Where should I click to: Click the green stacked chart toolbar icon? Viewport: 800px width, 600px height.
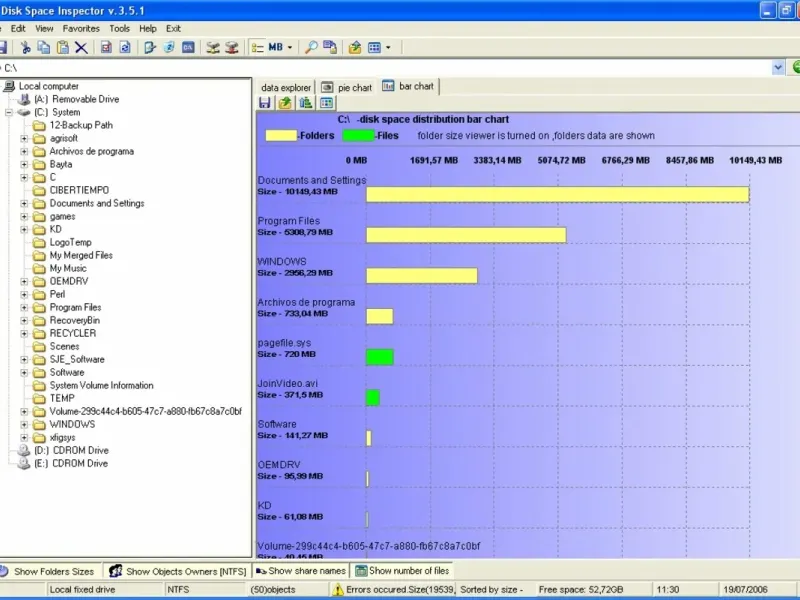click(x=306, y=103)
